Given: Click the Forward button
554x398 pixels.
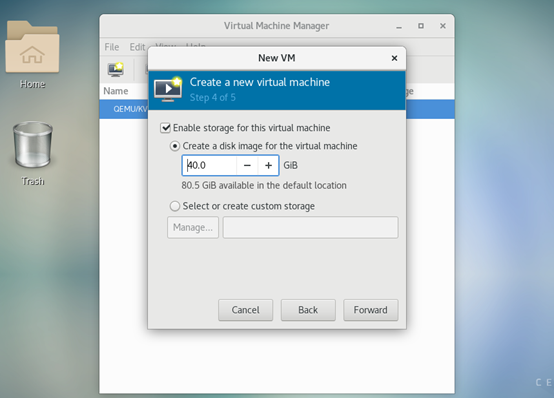Looking at the screenshot, I should (371, 310).
